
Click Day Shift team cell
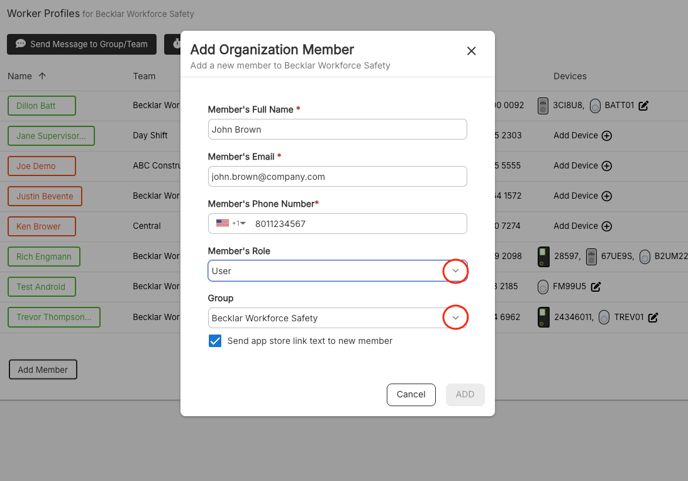[150, 136]
